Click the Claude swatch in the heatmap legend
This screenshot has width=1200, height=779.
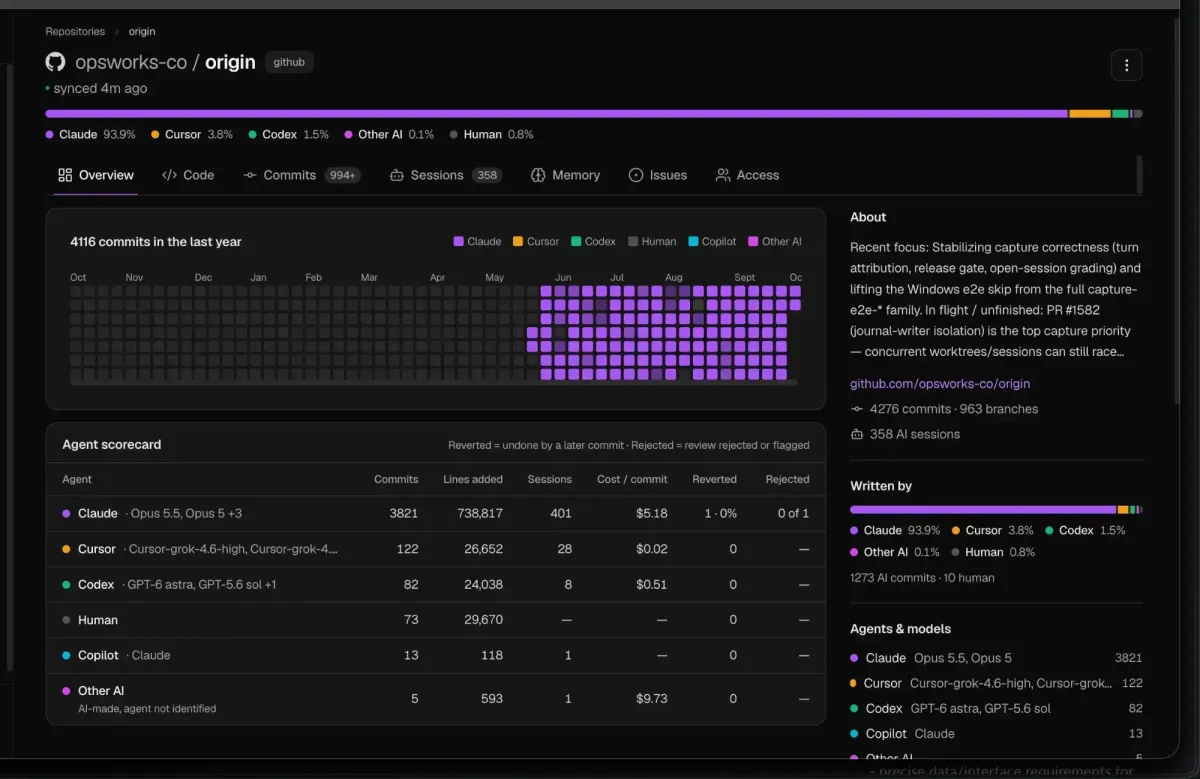pyautogui.click(x=458, y=241)
